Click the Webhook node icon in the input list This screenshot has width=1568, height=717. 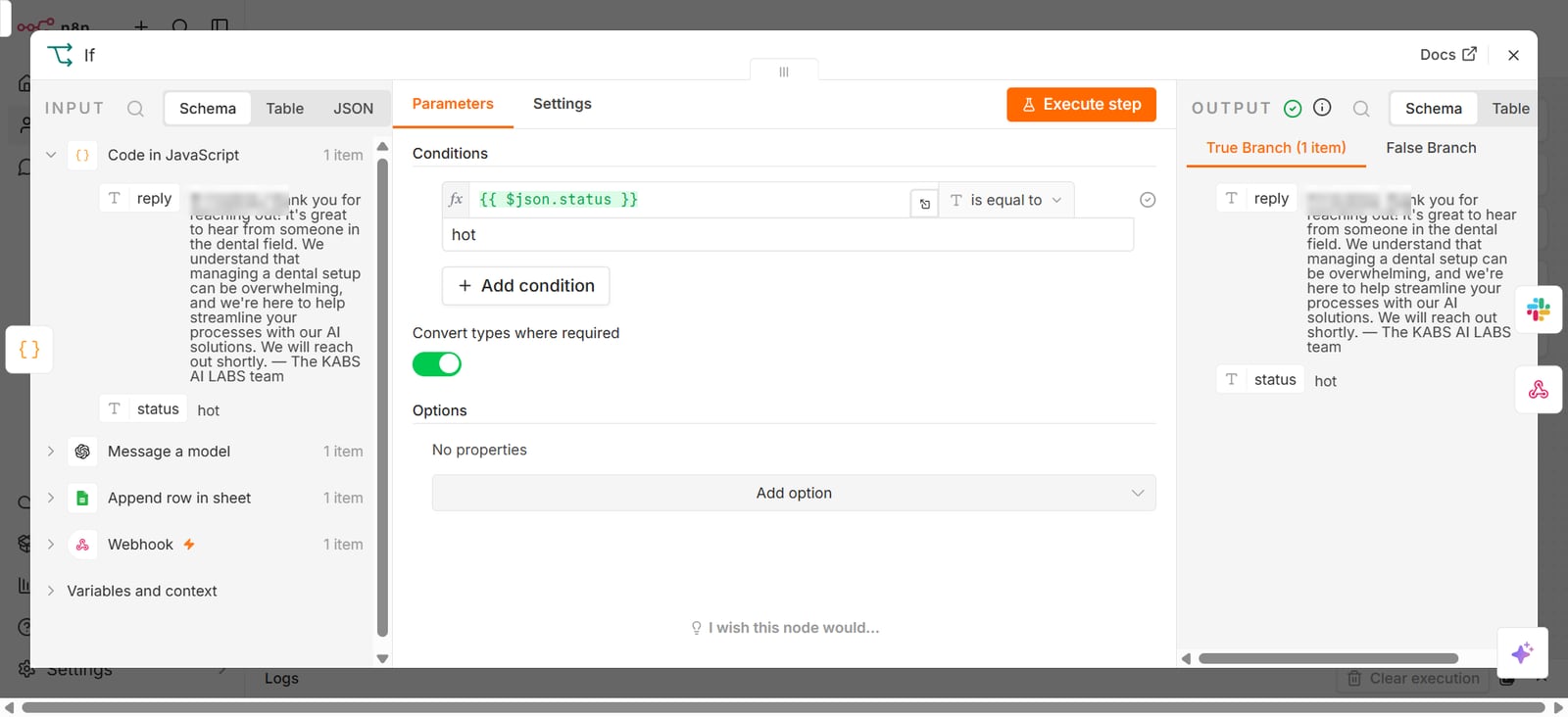point(82,545)
